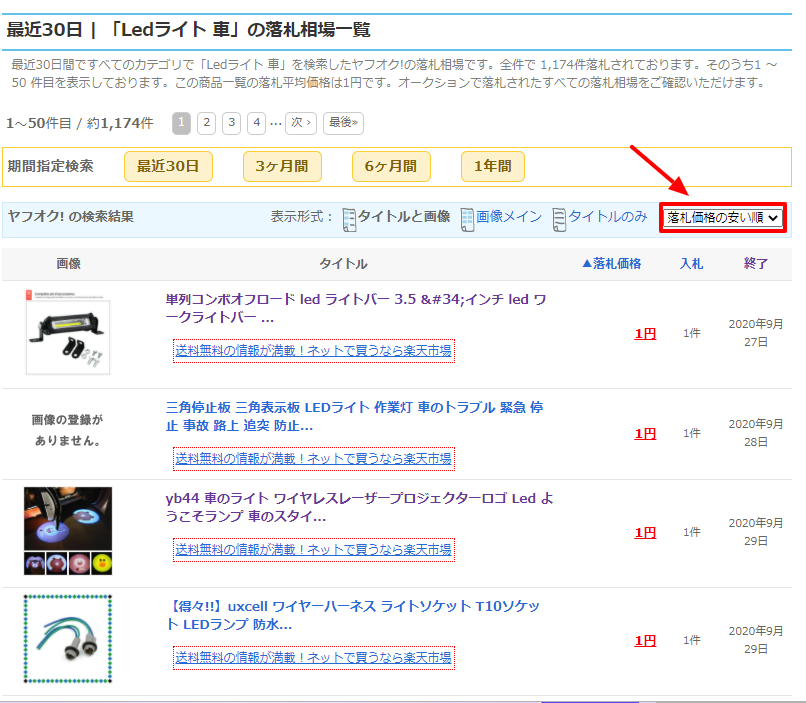
Task: Click the 楽天市場 ad link under the yb44 listing
Action: click(x=314, y=550)
